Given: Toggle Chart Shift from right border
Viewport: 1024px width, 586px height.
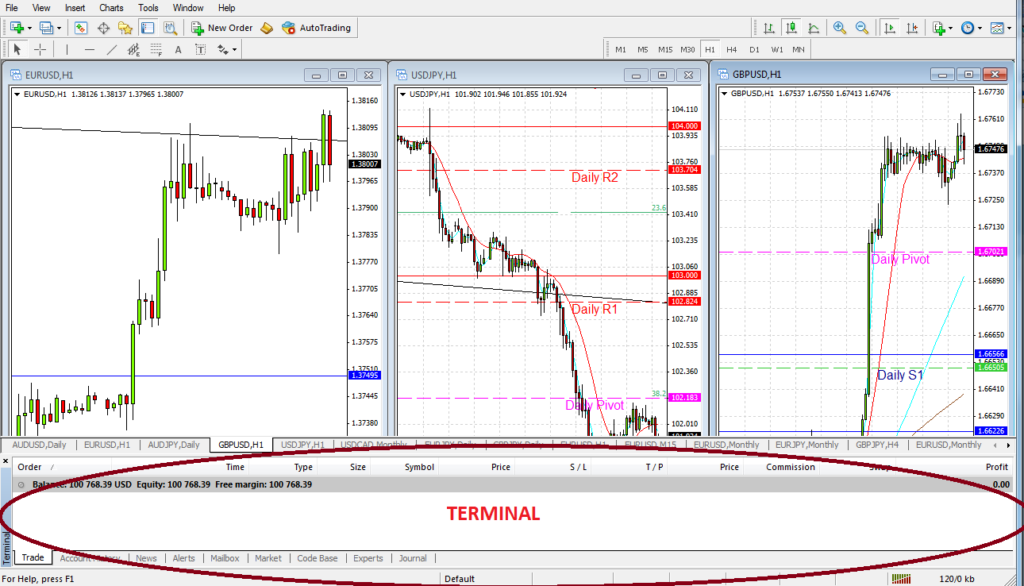Looking at the screenshot, I should pos(912,27).
